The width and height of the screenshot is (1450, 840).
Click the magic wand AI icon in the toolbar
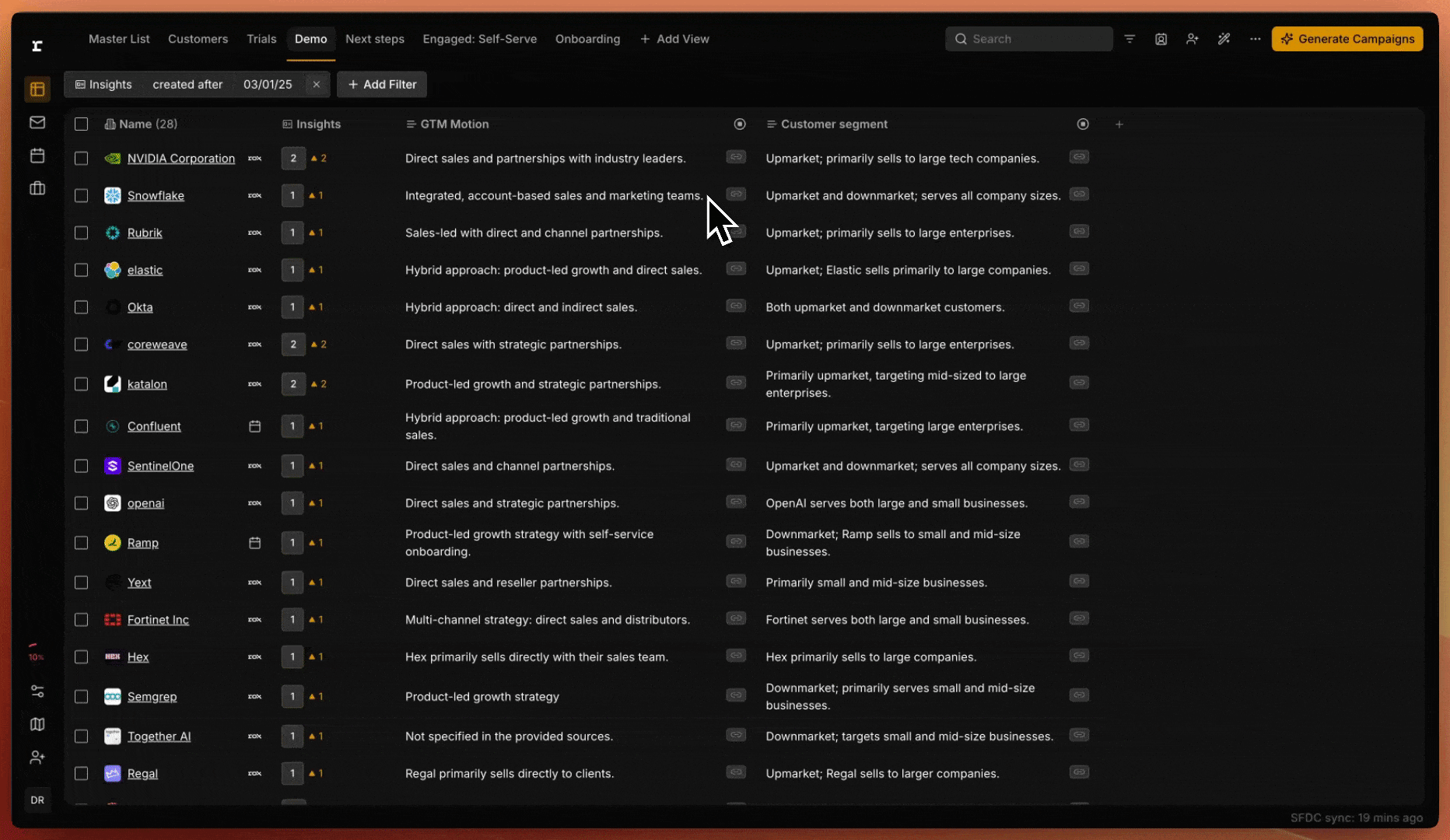pos(1224,38)
